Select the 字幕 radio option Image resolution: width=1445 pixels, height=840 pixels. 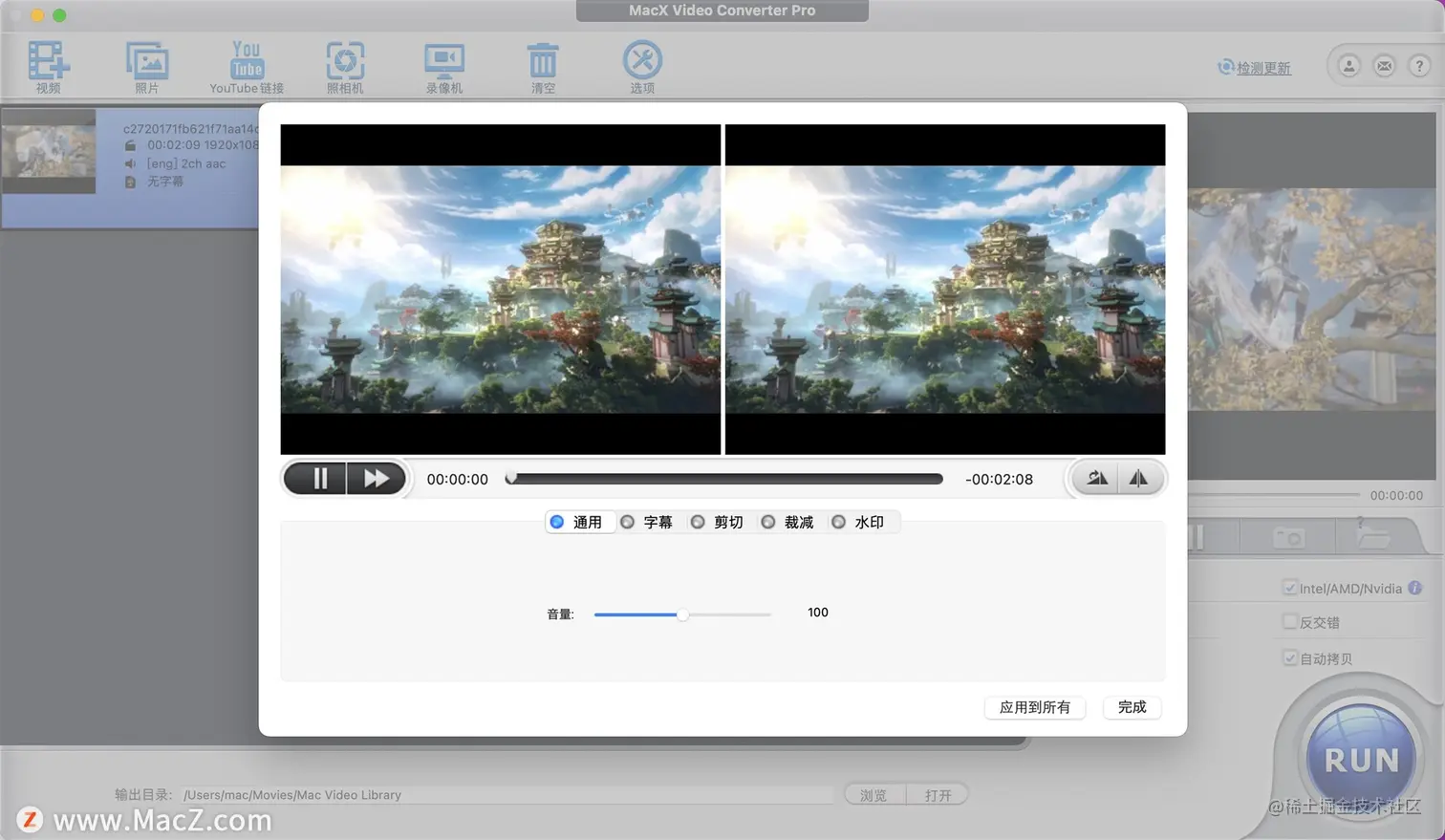coord(627,522)
